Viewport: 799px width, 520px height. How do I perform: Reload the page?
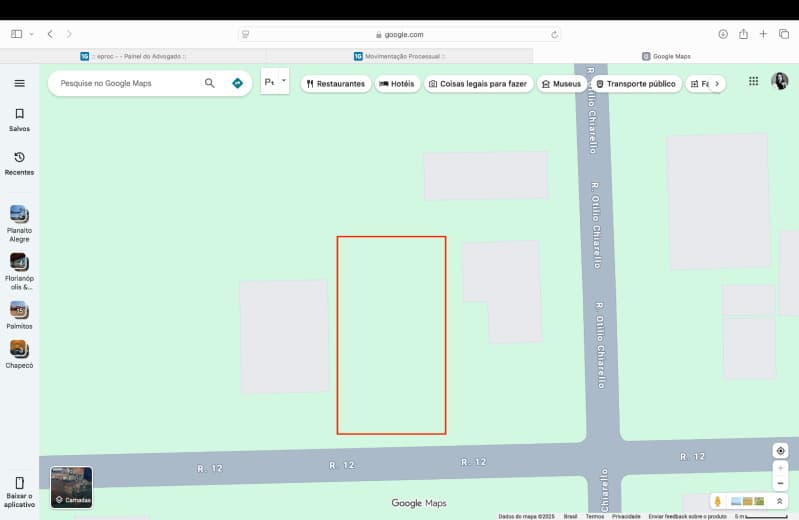pos(554,35)
